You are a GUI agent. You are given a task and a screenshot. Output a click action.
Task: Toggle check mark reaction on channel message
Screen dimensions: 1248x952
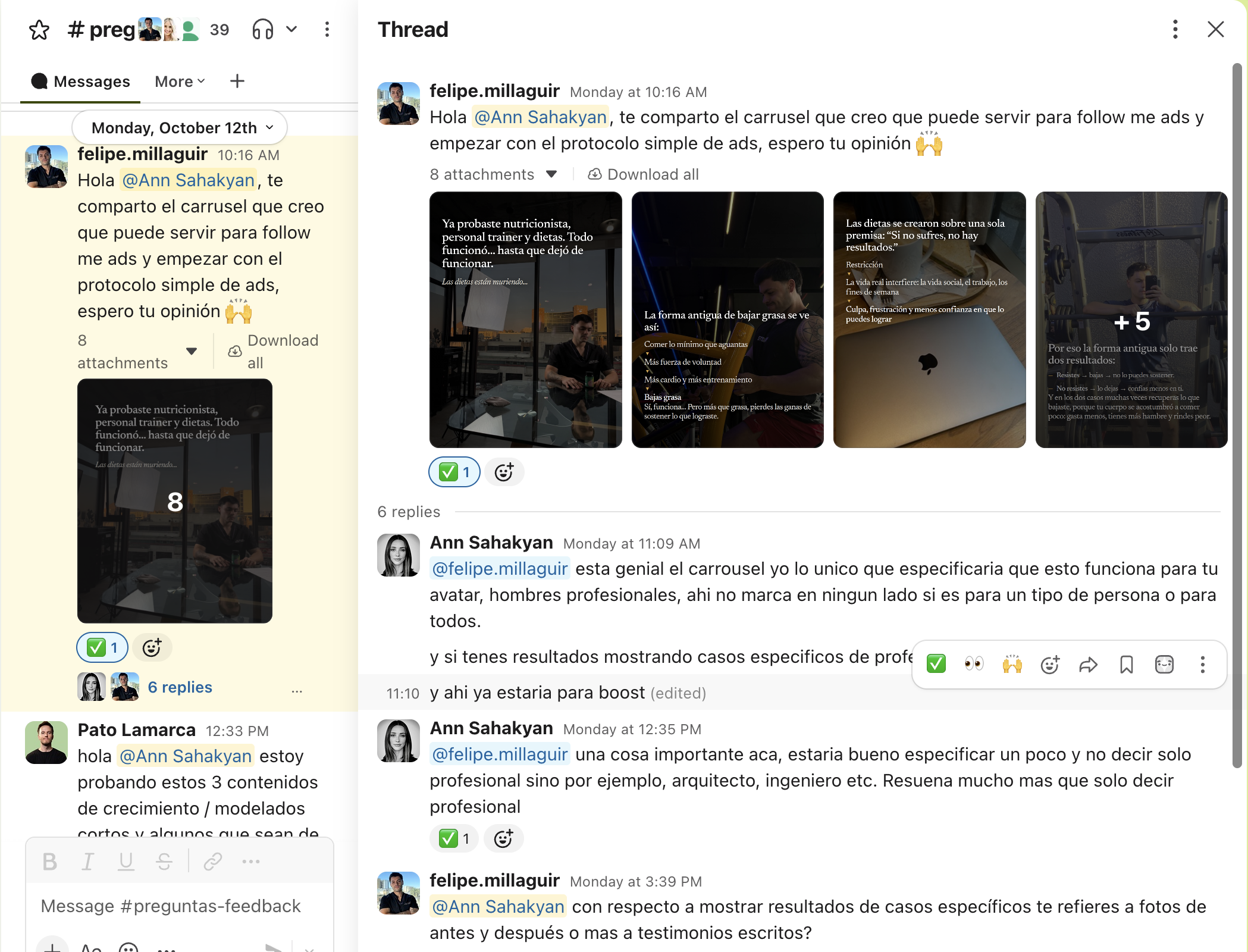coord(102,647)
